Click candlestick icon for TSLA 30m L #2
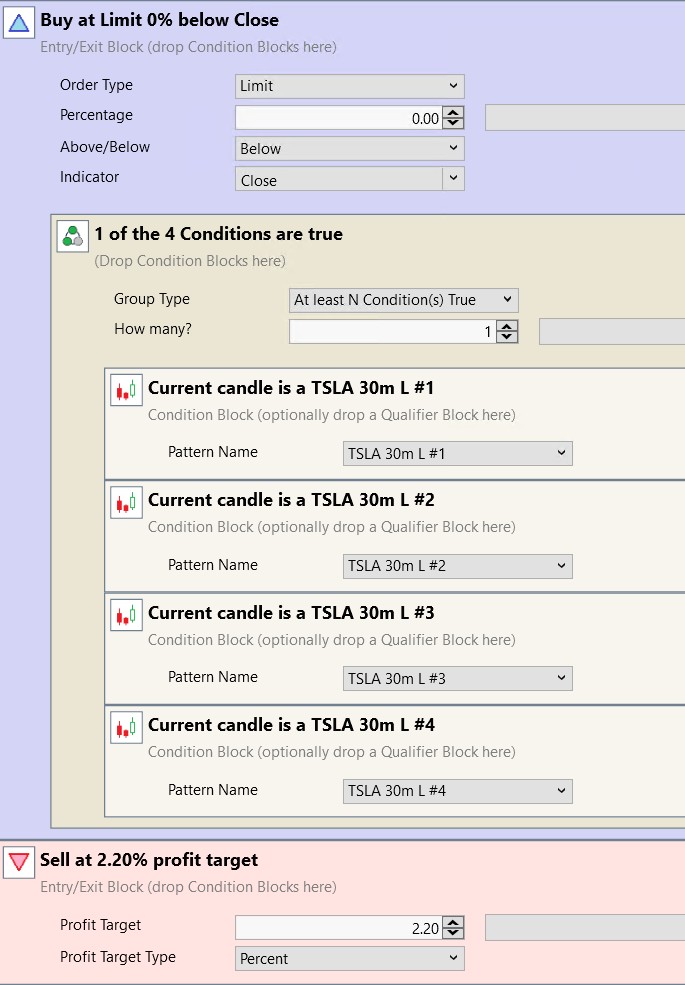 [125, 502]
